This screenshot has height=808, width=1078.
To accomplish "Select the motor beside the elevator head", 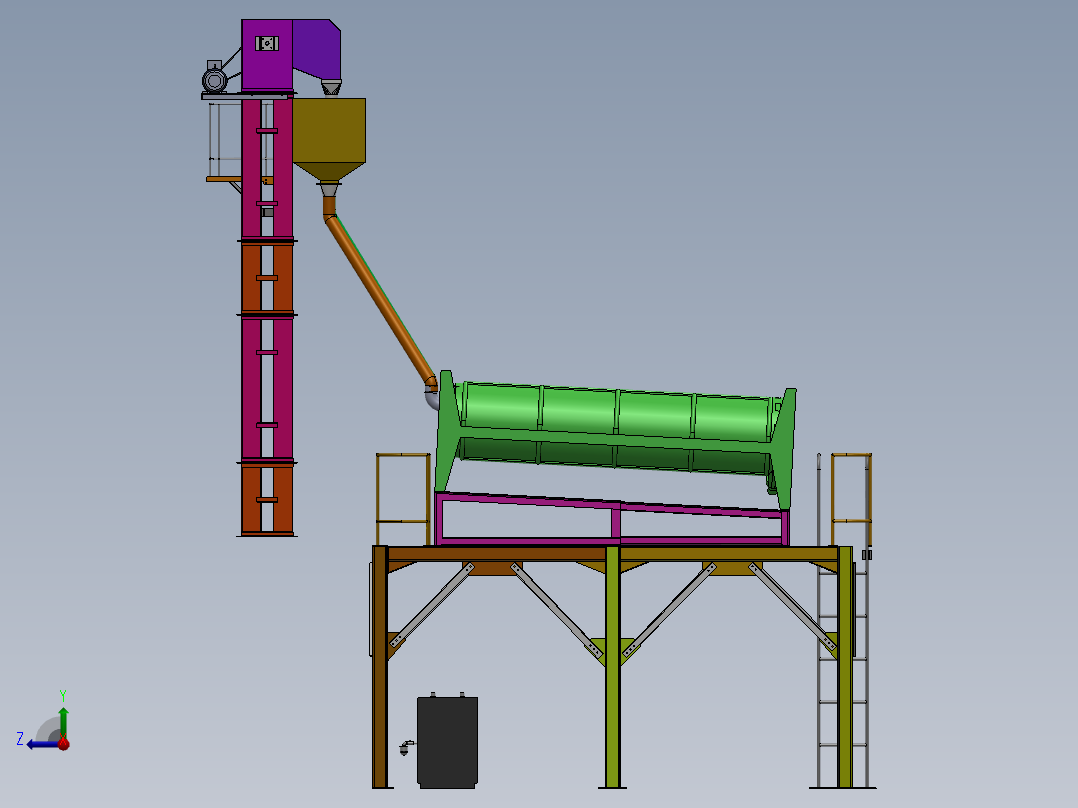I will point(214,77).
